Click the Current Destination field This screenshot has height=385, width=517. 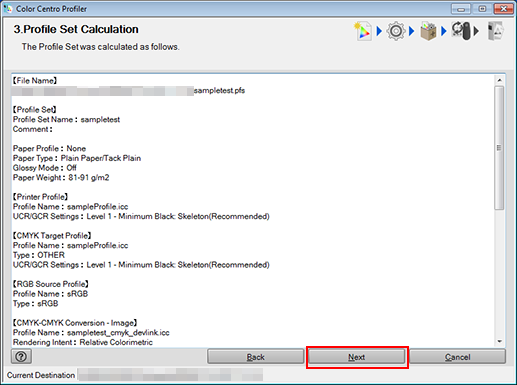170,375
